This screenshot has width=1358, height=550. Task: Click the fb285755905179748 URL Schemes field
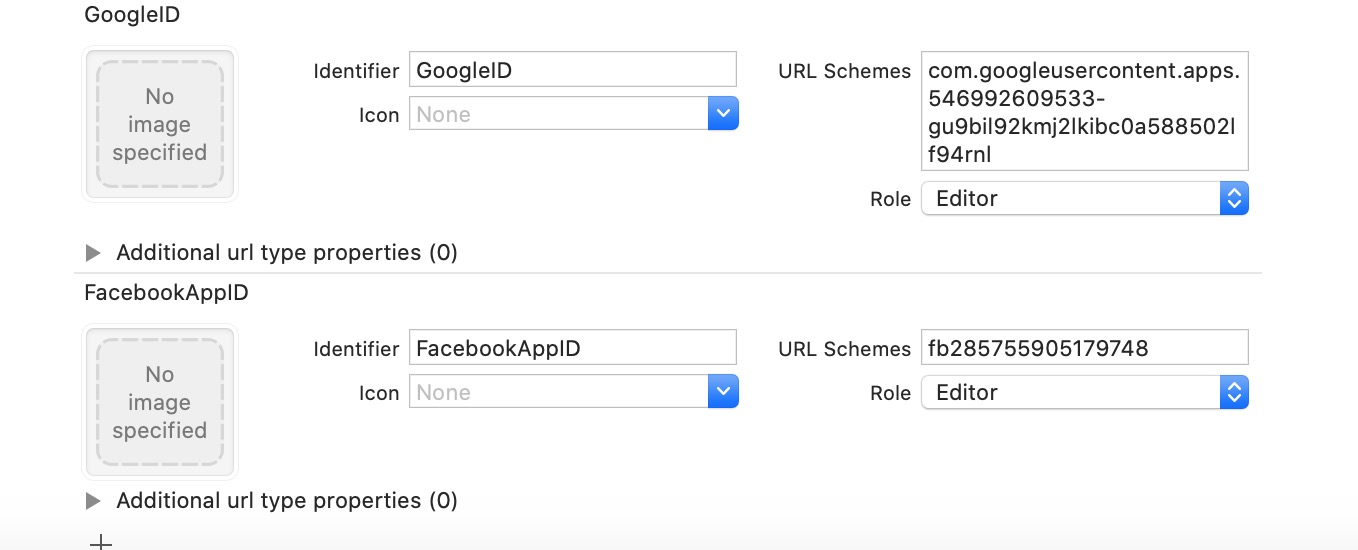click(1084, 348)
